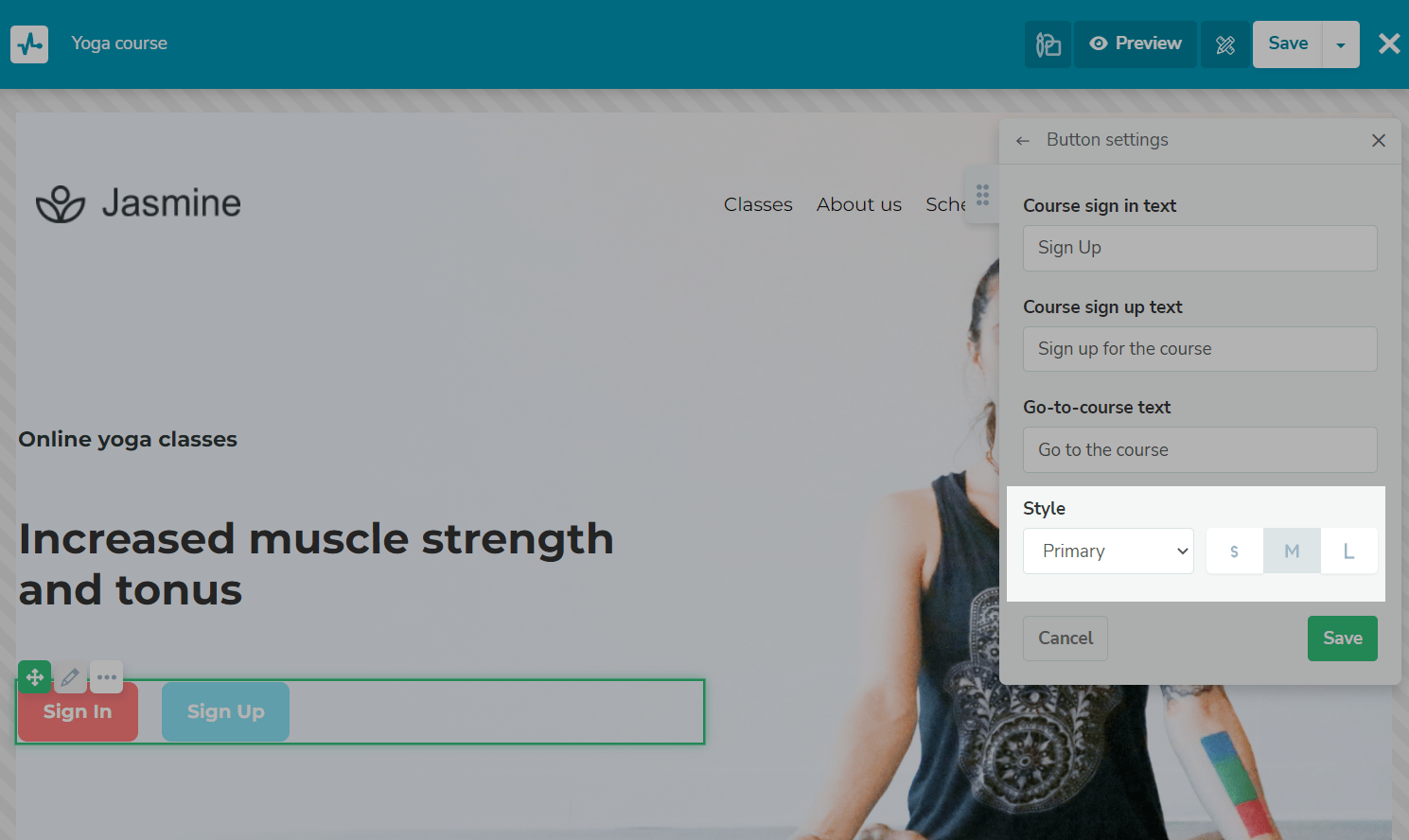The width and height of the screenshot is (1409, 840).
Task: Click the Jasmine lotus logo
Action: pyautogui.click(x=138, y=203)
